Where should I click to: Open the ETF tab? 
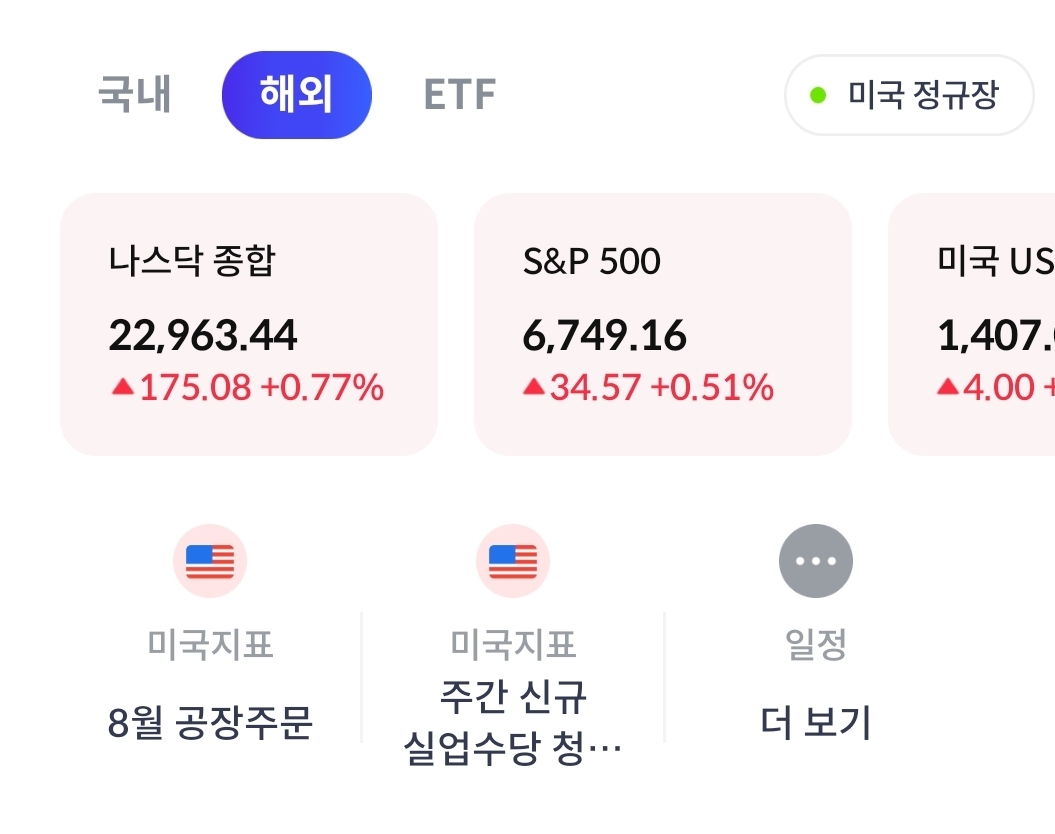pyautogui.click(x=460, y=95)
